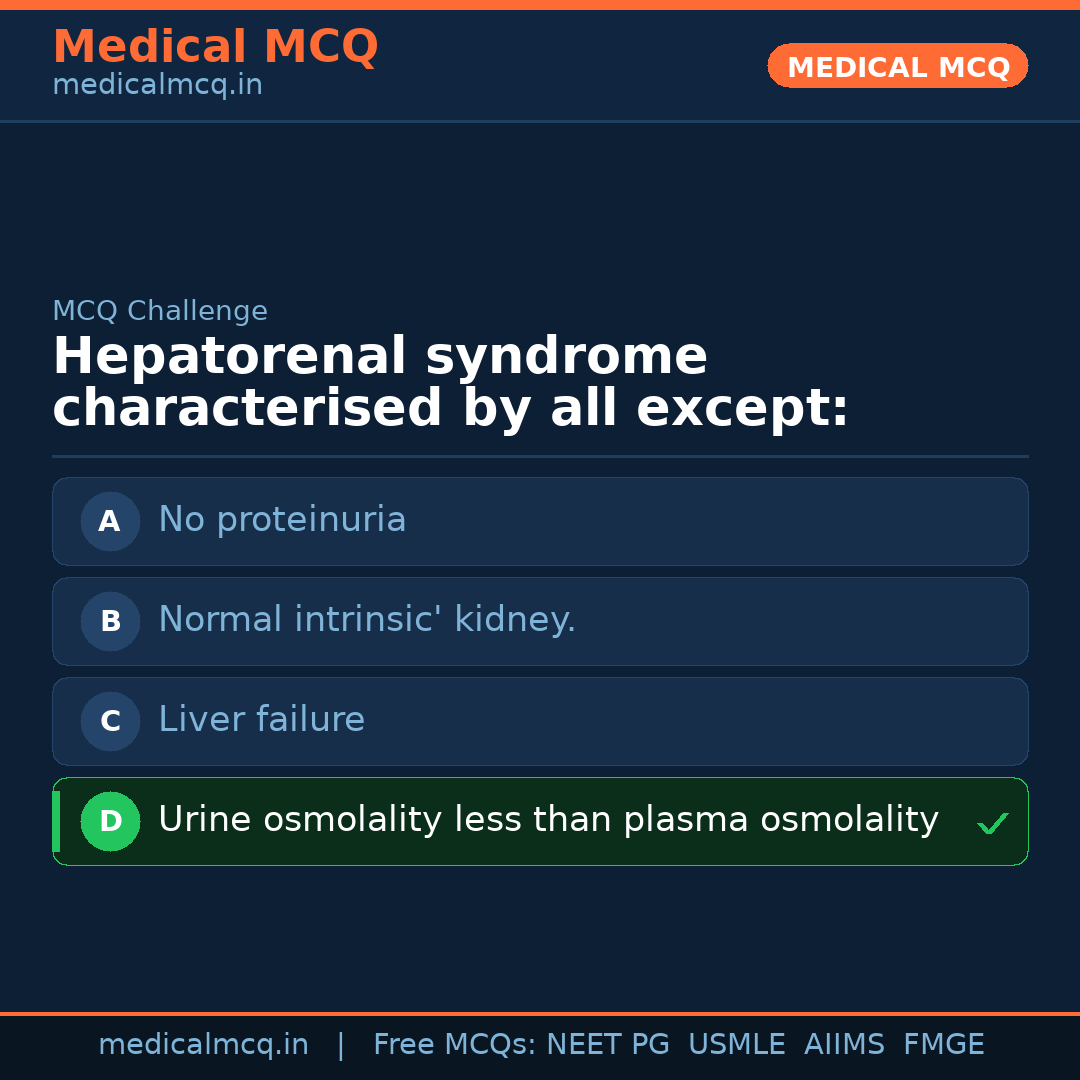The width and height of the screenshot is (1080, 1080).
Task: Click the orange Medical MCQ title
Action: coord(215,47)
